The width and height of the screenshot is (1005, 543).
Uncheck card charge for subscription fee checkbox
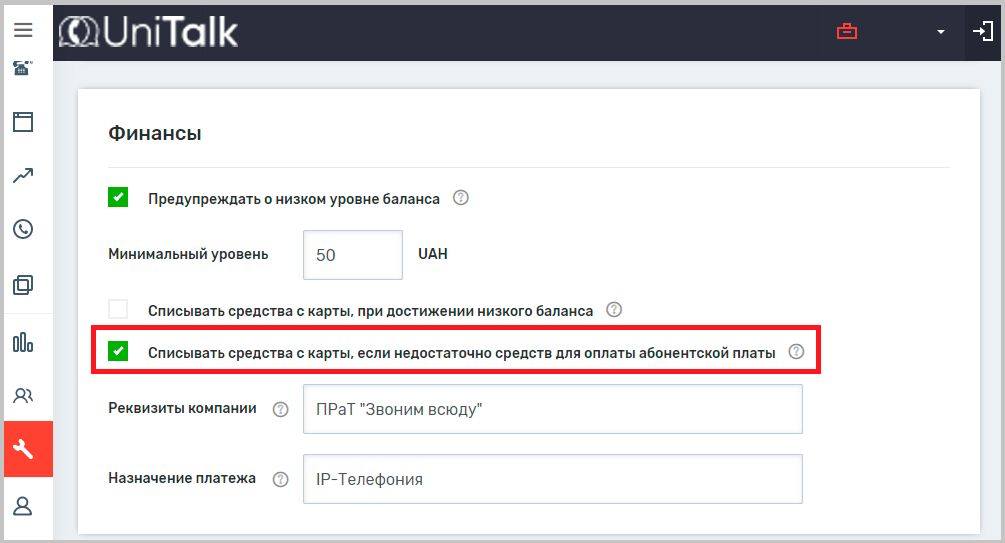click(x=118, y=351)
